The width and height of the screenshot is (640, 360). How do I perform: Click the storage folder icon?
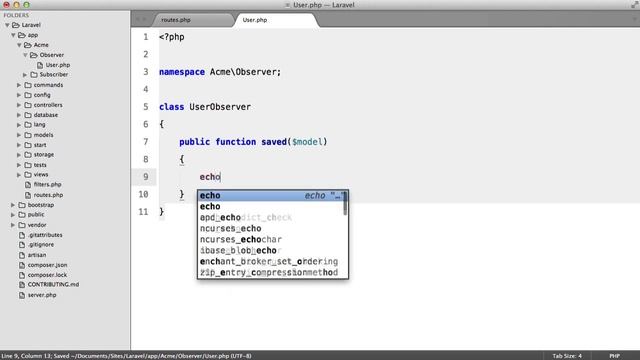(28, 155)
